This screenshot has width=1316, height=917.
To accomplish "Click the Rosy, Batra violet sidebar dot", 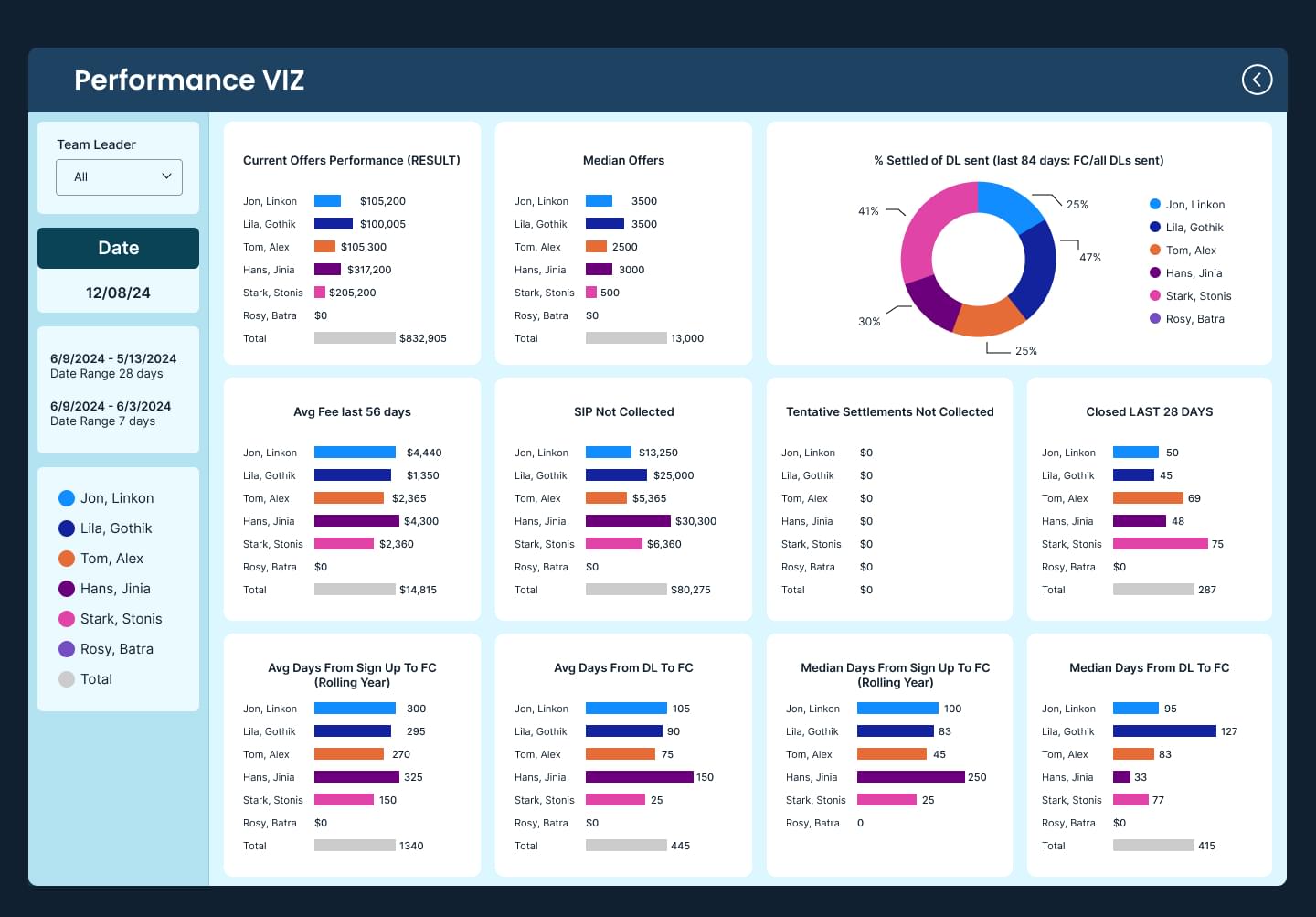I will (67, 649).
